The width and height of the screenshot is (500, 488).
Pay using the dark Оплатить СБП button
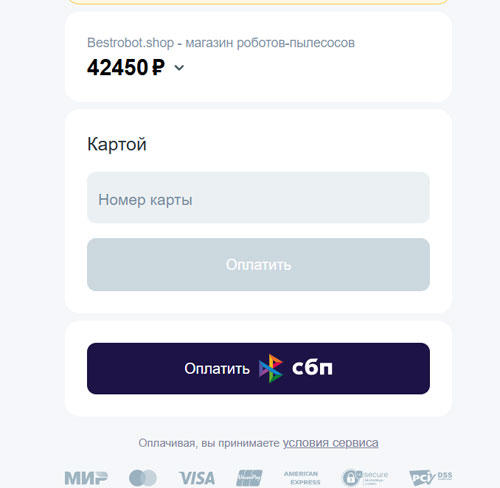[258, 368]
